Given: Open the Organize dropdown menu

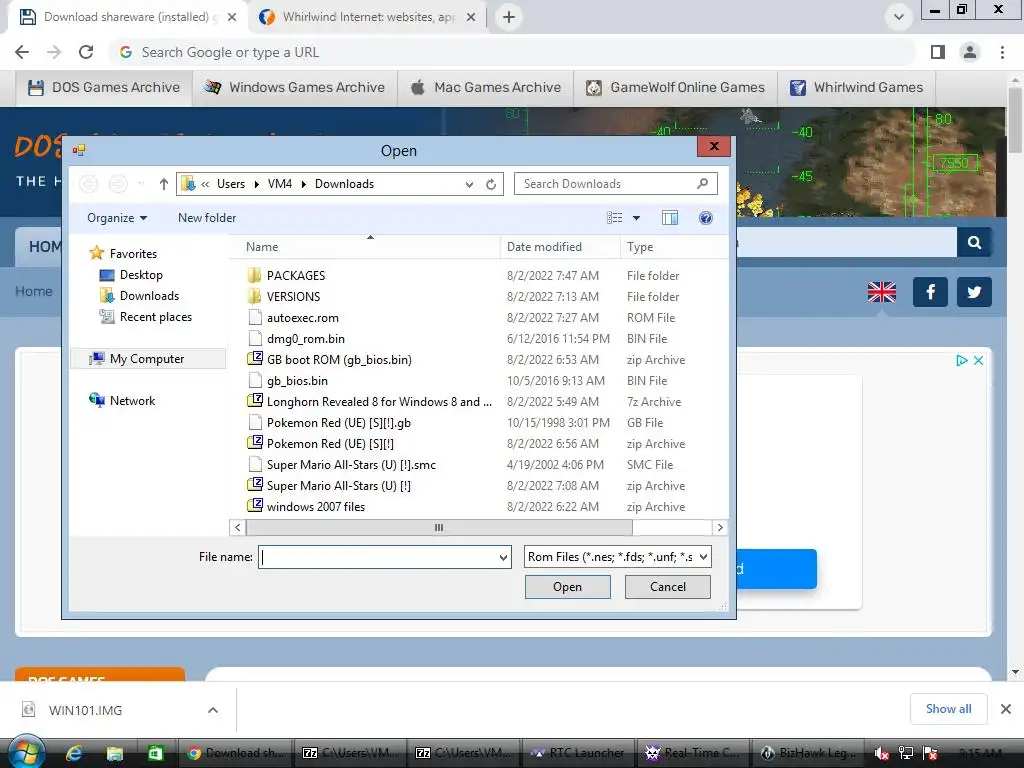Looking at the screenshot, I should (x=117, y=218).
